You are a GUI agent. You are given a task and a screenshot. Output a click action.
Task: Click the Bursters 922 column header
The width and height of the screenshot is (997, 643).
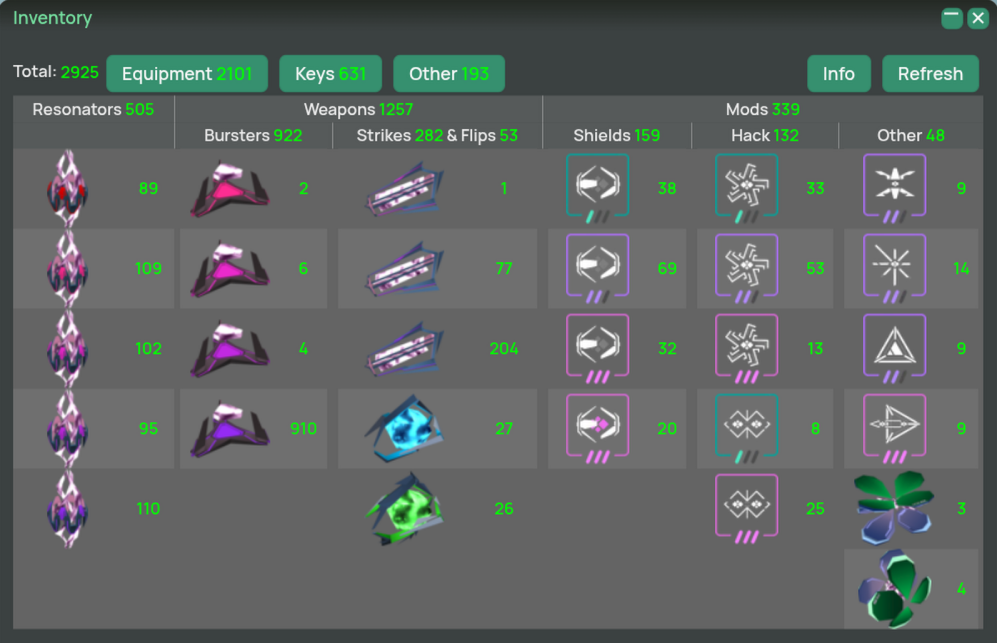tap(253, 135)
